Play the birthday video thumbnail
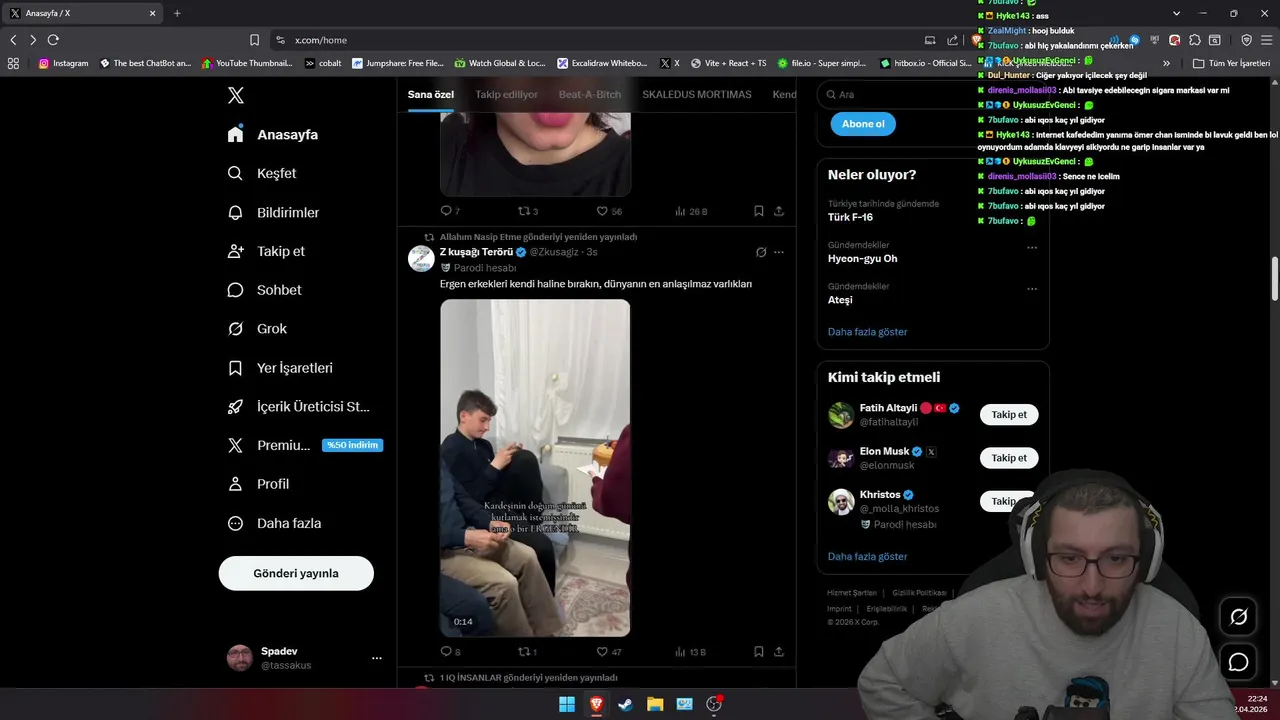This screenshot has height=720, width=1280. (x=535, y=468)
